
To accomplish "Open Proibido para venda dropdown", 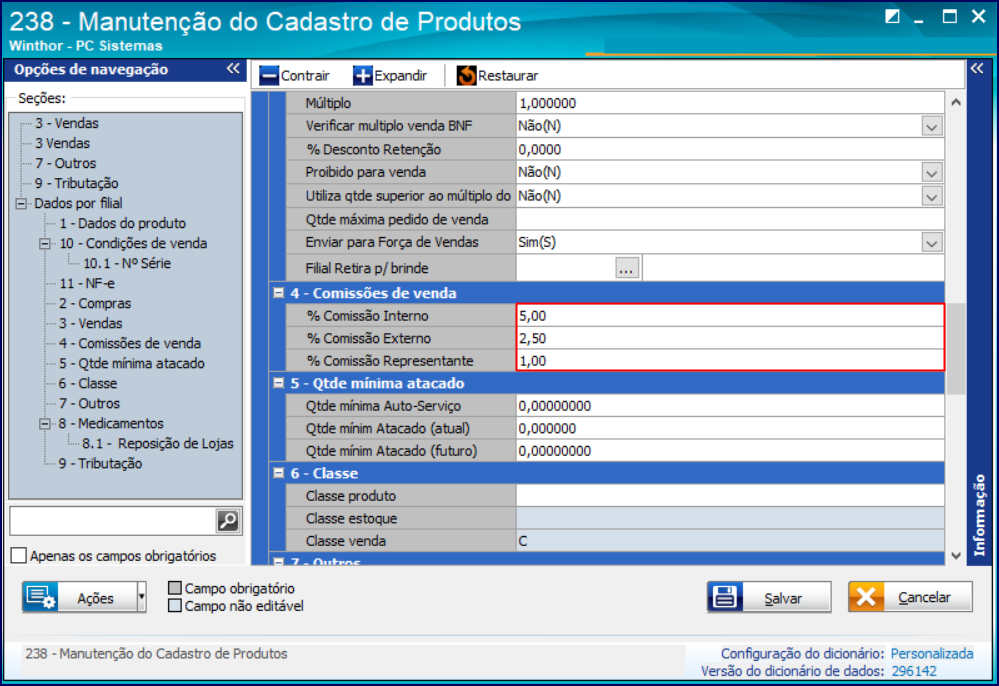I will pos(931,173).
